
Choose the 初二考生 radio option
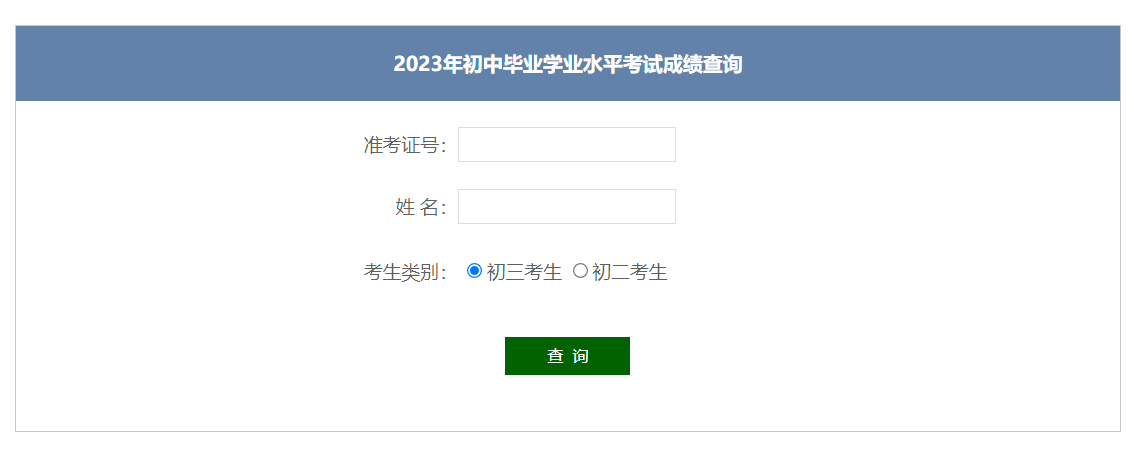tap(580, 271)
